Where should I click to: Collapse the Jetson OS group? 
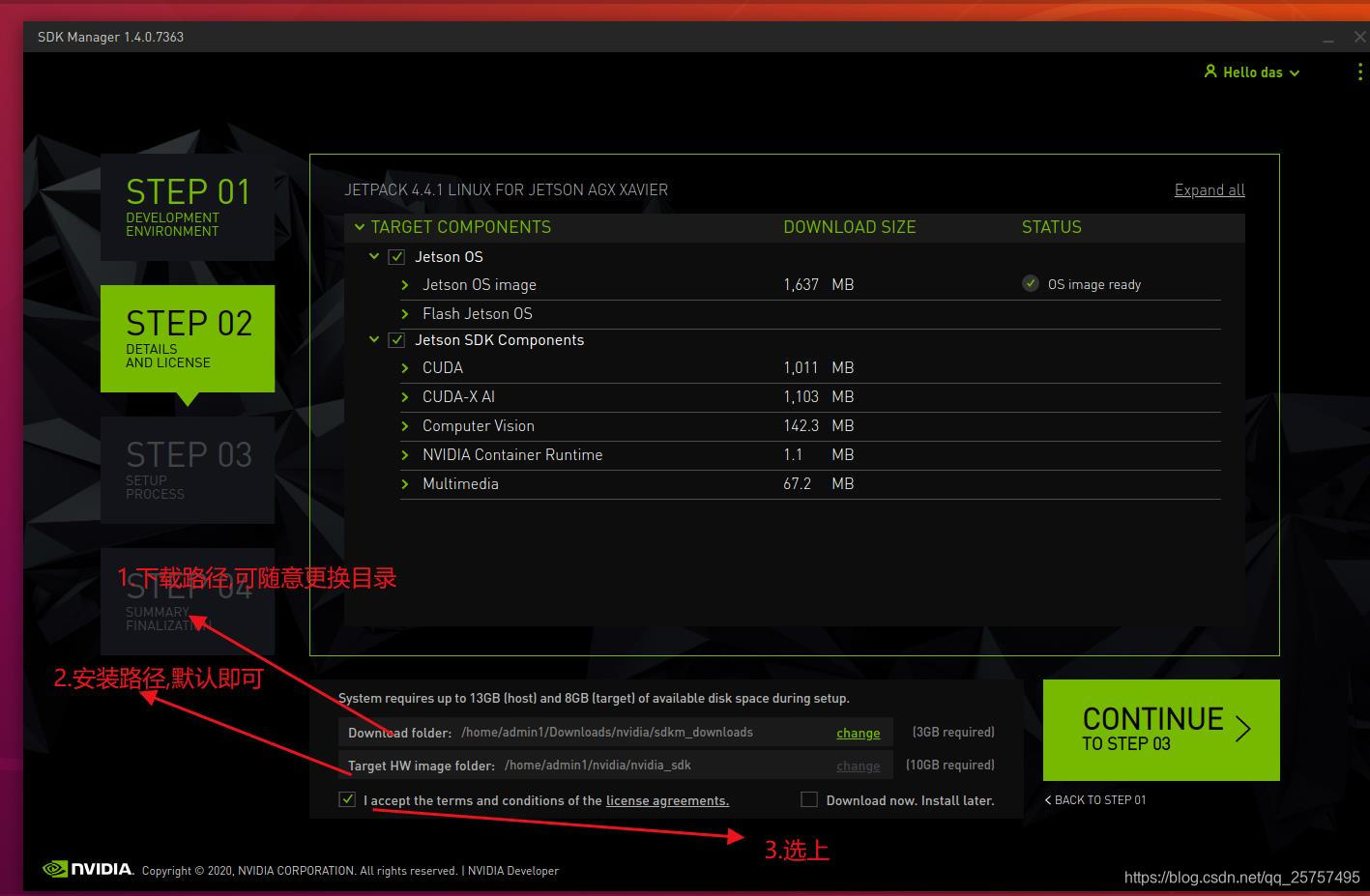pyautogui.click(x=374, y=256)
